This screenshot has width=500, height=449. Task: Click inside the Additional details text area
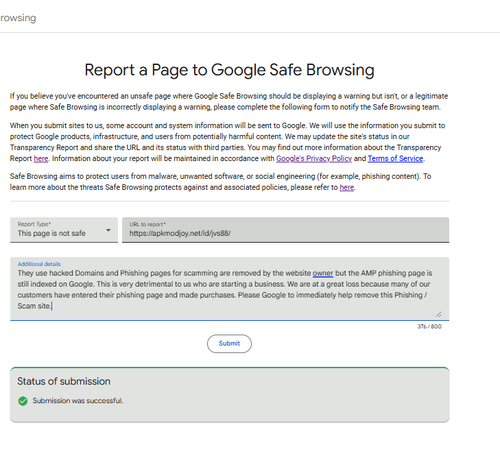(x=229, y=289)
